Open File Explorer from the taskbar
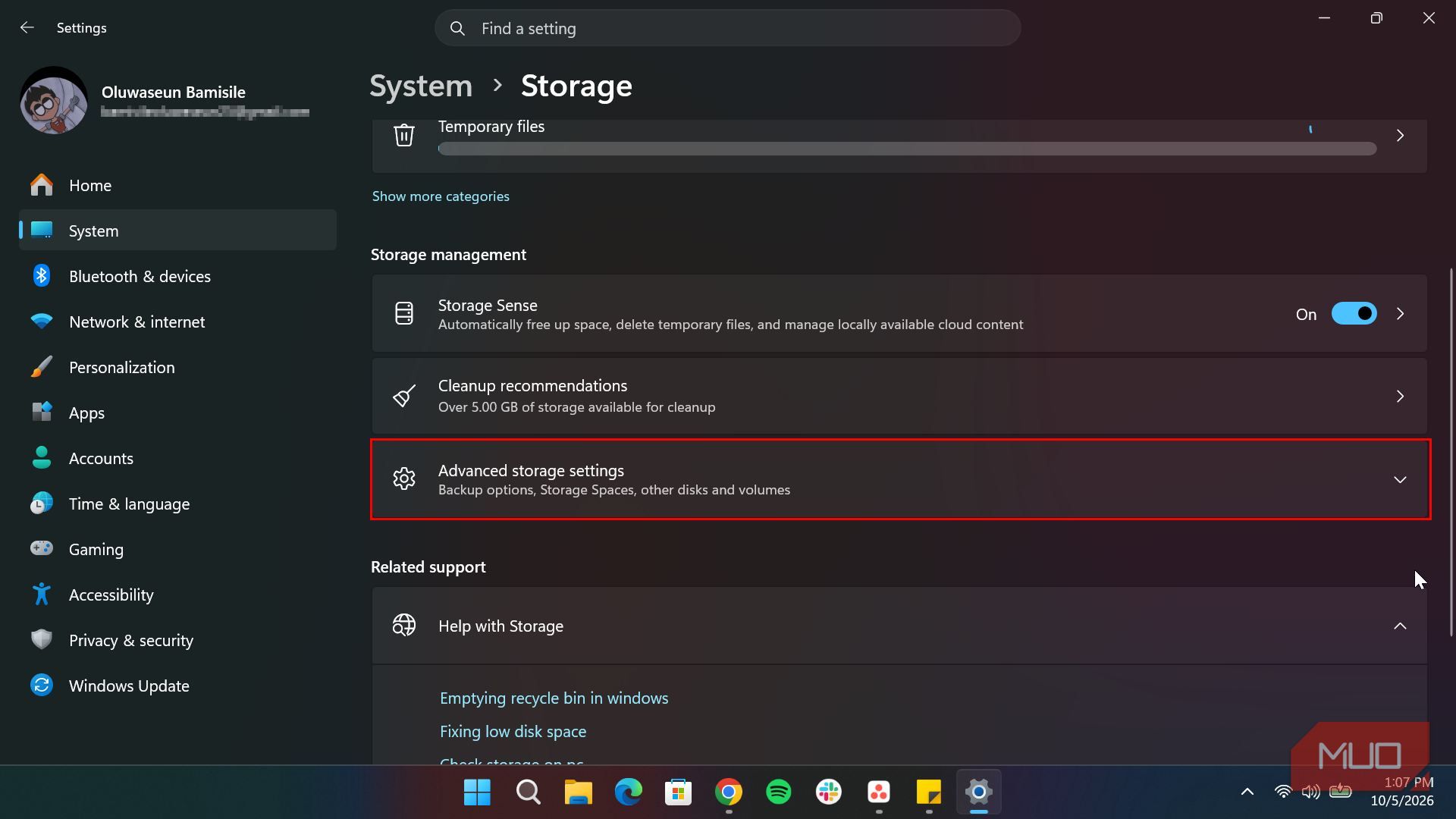Screen dimensions: 1456x819 [x=578, y=792]
